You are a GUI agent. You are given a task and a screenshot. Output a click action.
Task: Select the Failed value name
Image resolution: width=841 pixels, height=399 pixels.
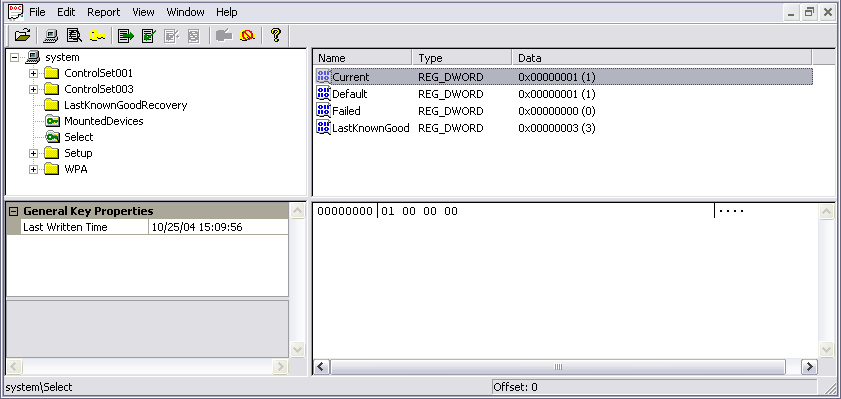click(x=346, y=111)
